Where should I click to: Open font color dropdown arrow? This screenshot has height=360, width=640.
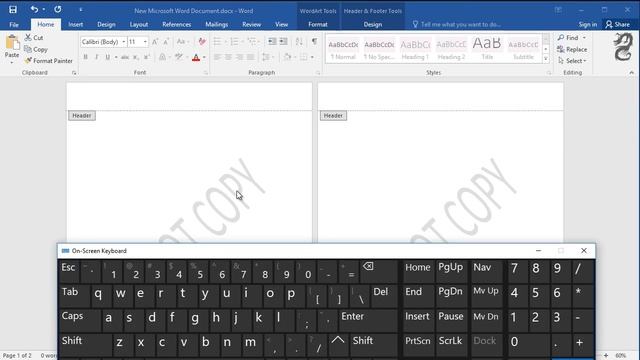[x=204, y=58]
